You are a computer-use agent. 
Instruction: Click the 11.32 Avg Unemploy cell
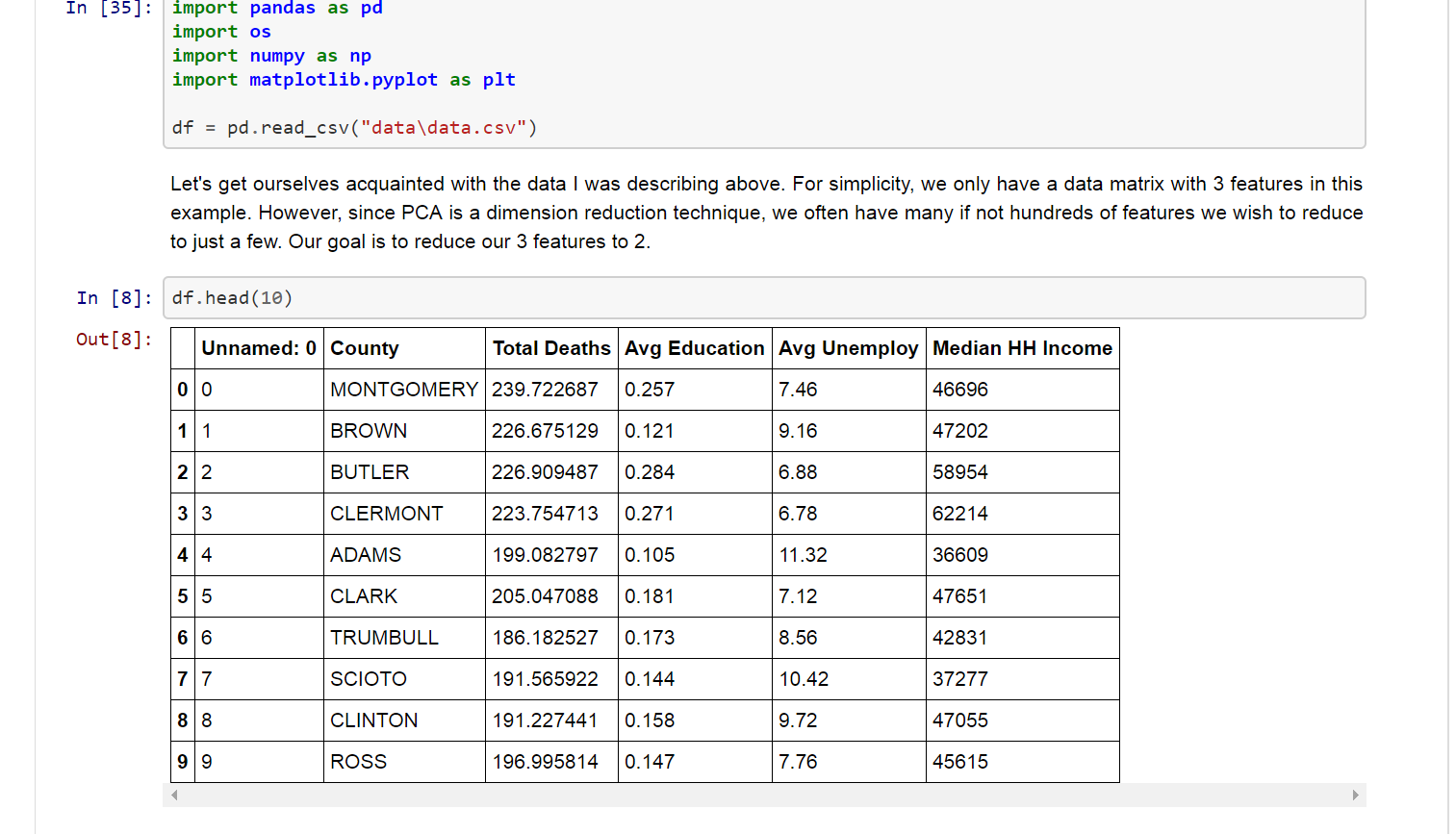pos(849,555)
